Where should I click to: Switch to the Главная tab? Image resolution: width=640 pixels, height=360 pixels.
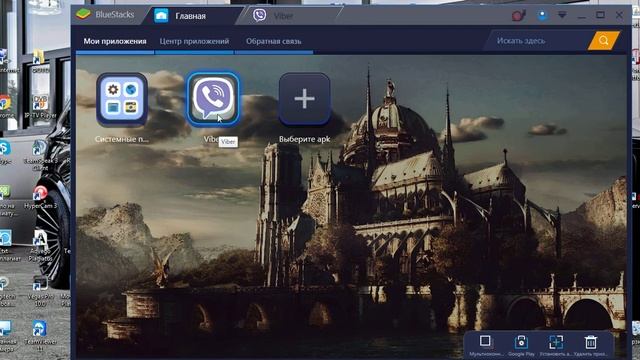point(190,16)
